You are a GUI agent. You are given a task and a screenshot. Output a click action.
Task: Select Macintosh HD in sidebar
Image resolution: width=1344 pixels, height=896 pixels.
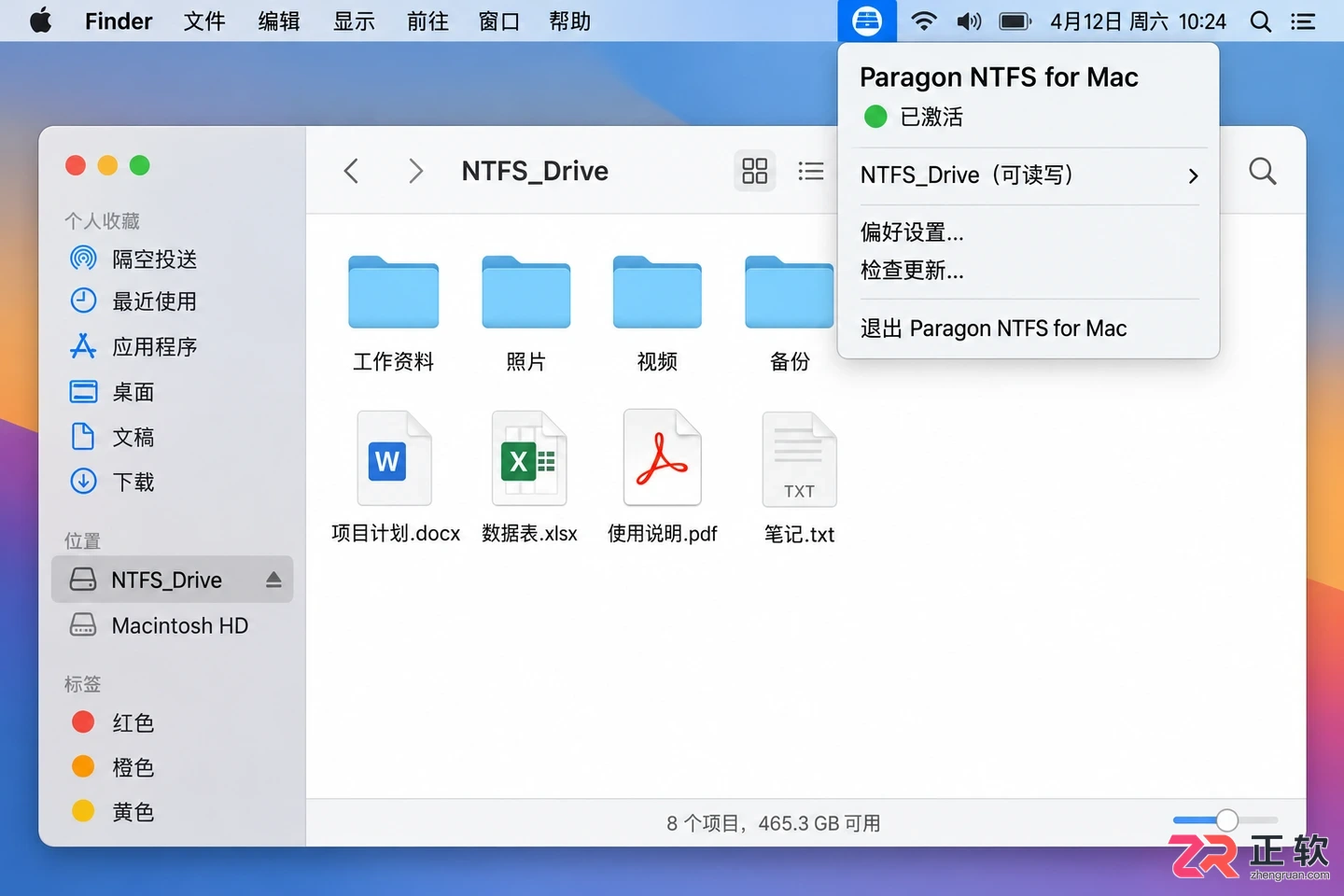159,625
